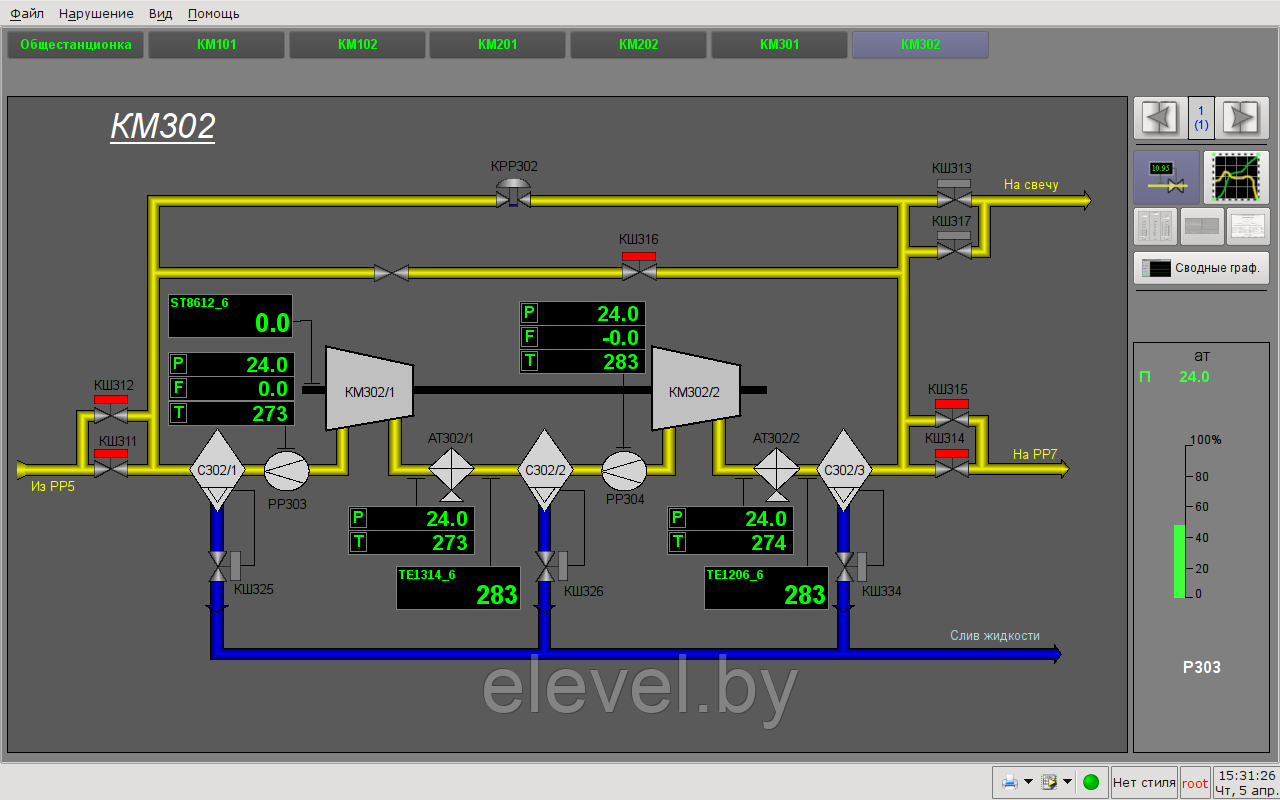
Task: Open the Нарушение menu
Action: [x=96, y=13]
